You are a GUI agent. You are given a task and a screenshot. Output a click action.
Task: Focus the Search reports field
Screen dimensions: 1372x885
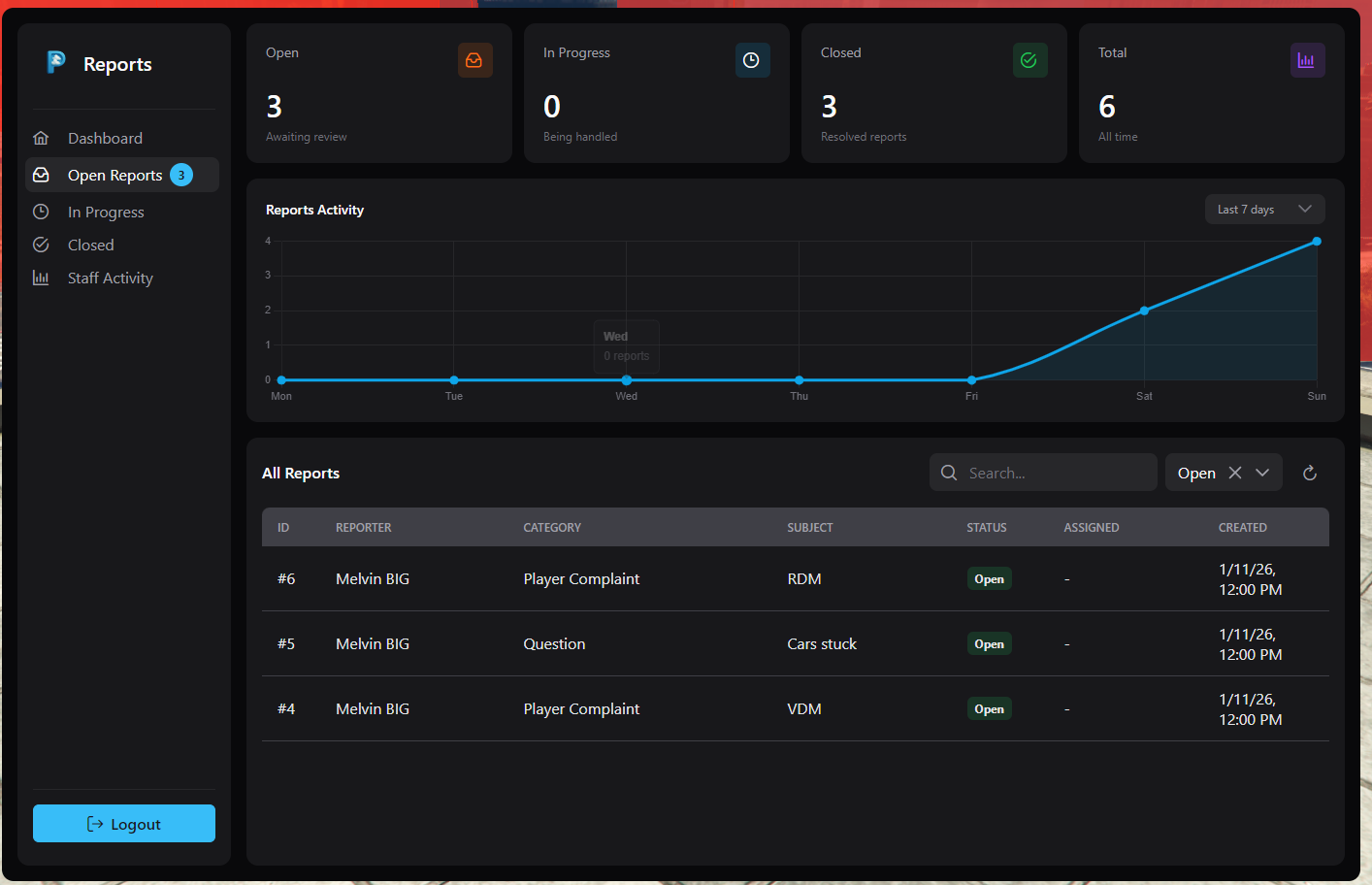pyautogui.click(x=1043, y=473)
